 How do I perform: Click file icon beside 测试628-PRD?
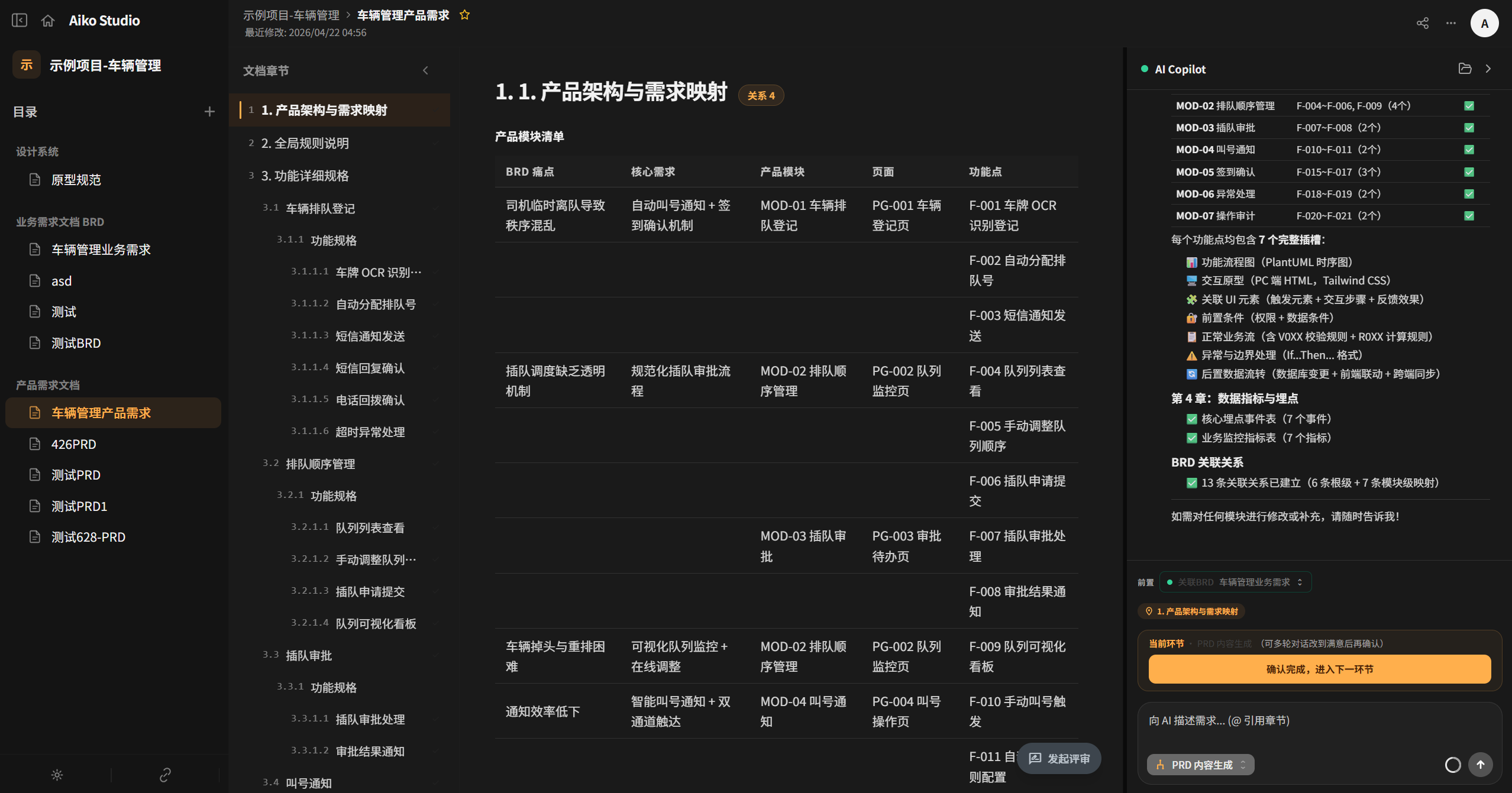[x=35, y=536]
